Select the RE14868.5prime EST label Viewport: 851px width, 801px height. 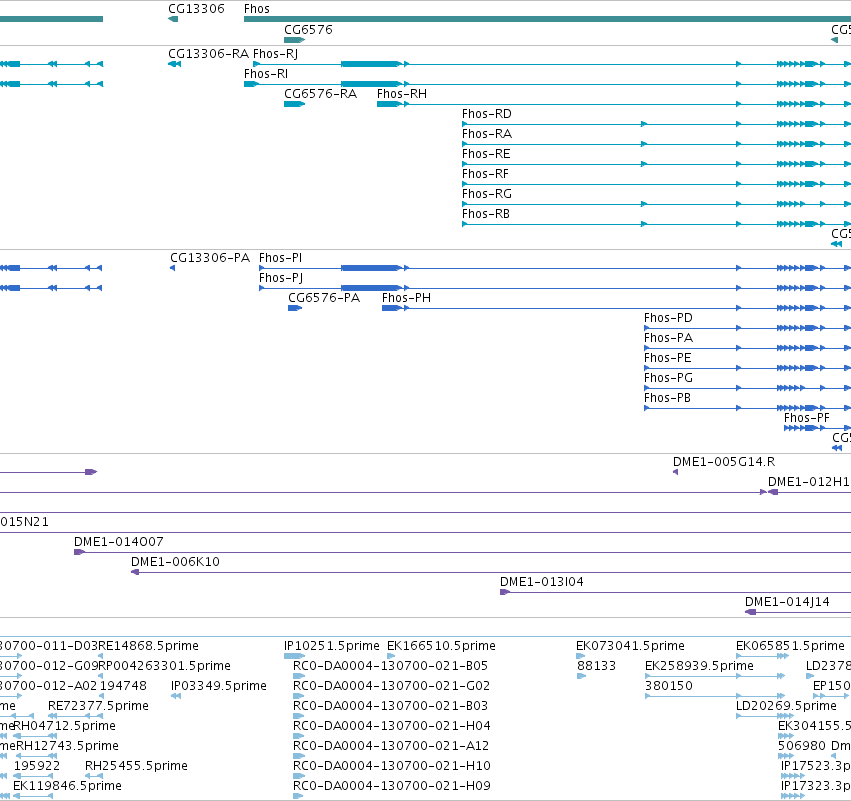point(148,646)
